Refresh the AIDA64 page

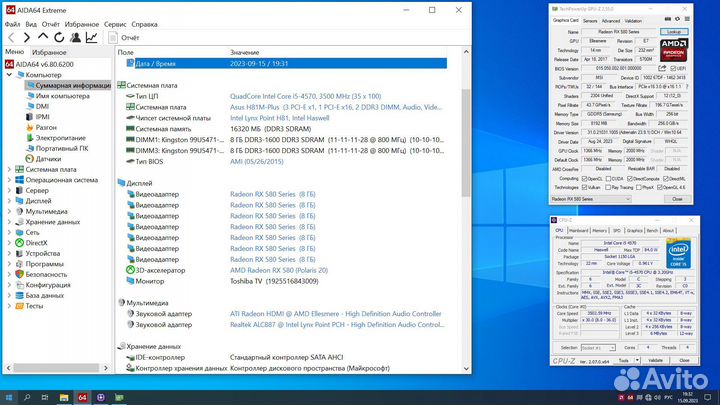pyautogui.click(x=59, y=38)
